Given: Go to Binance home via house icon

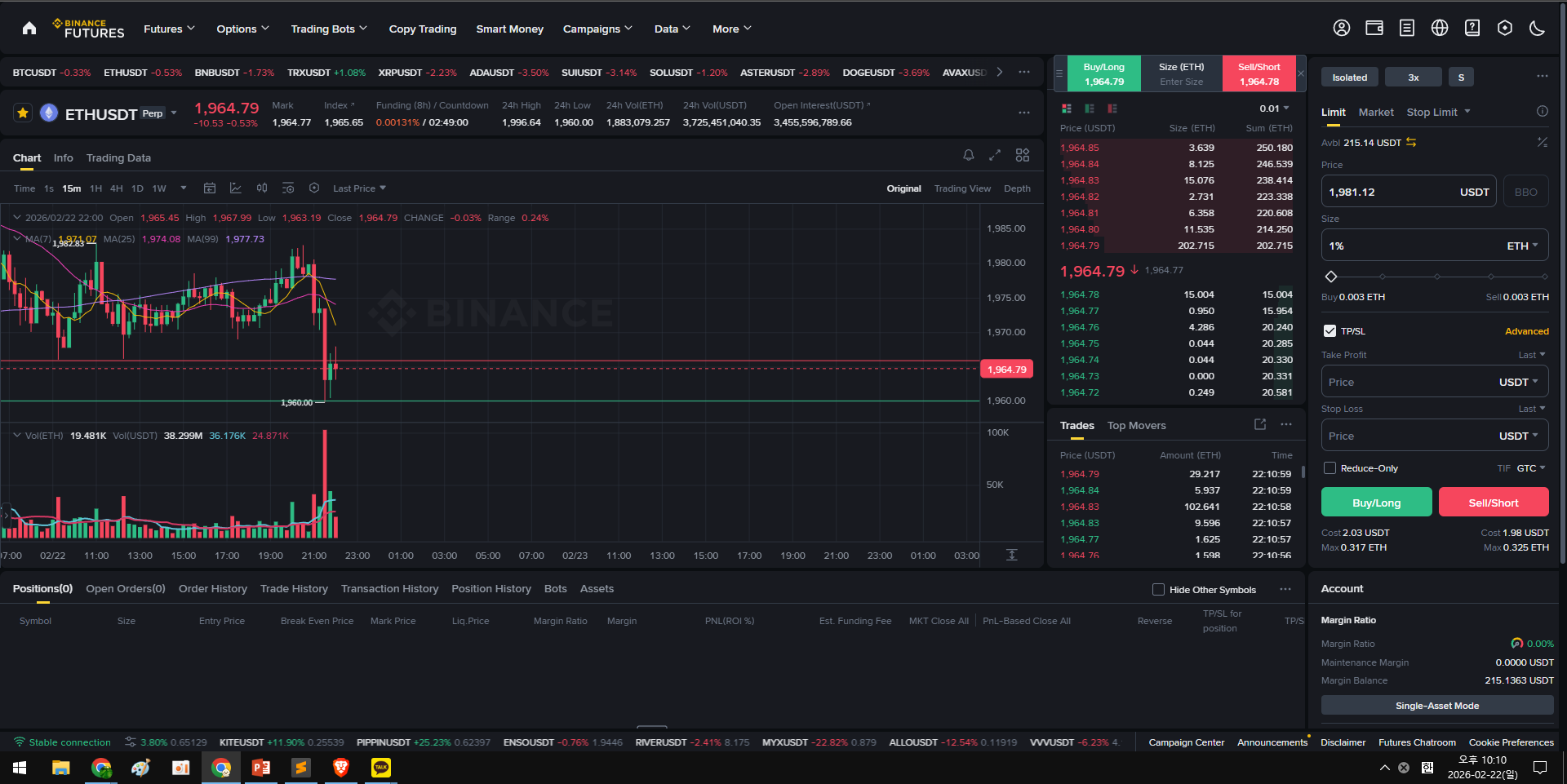Looking at the screenshot, I should tap(29, 29).
